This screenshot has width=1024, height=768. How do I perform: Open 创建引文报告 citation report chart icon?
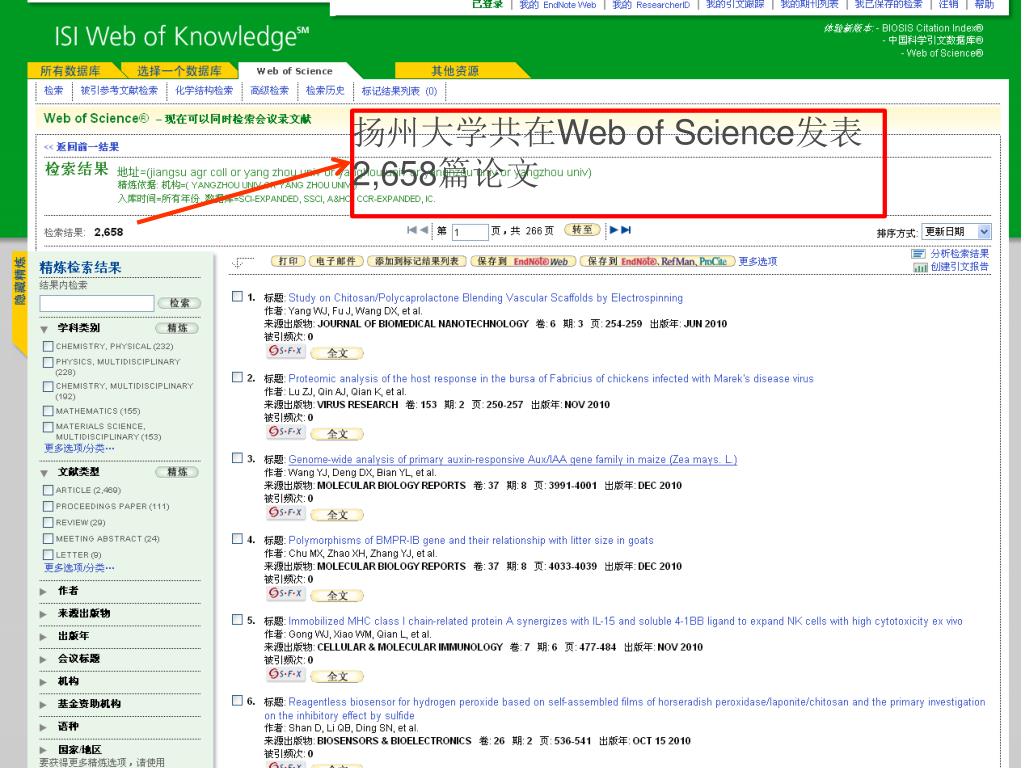coord(920,267)
